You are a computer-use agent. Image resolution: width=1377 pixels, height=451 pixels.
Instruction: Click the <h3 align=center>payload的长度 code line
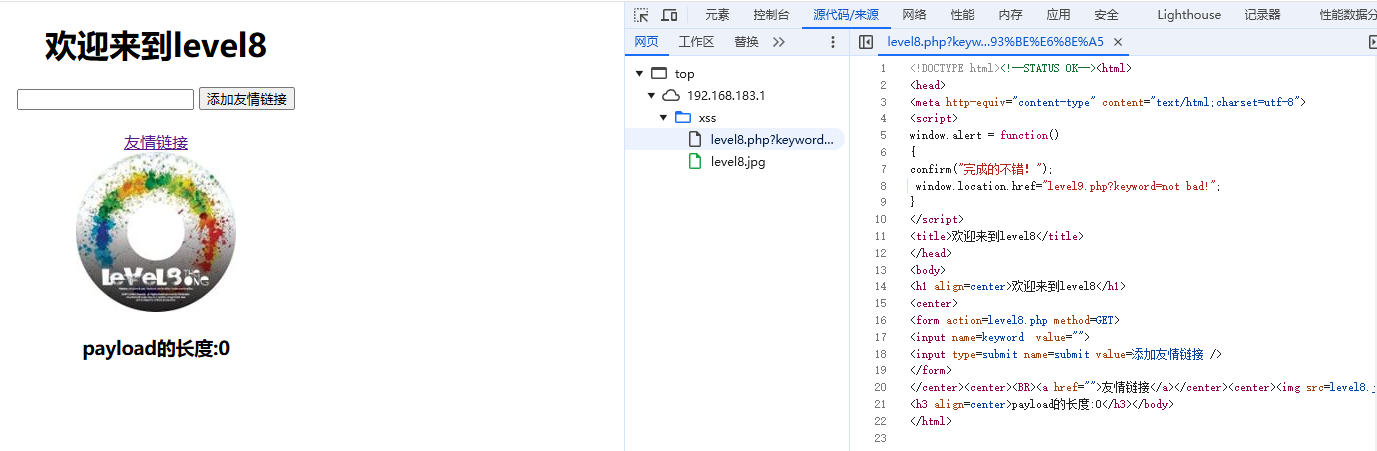[1041, 404]
